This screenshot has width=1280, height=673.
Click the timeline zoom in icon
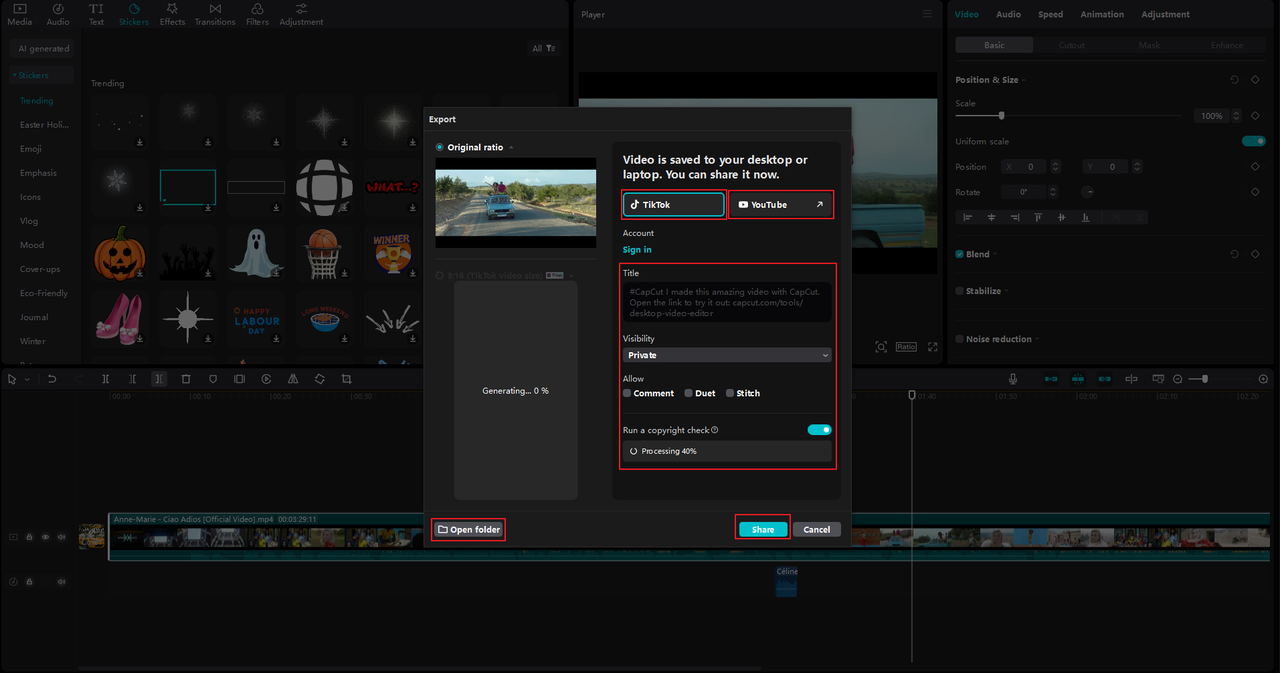(1263, 379)
